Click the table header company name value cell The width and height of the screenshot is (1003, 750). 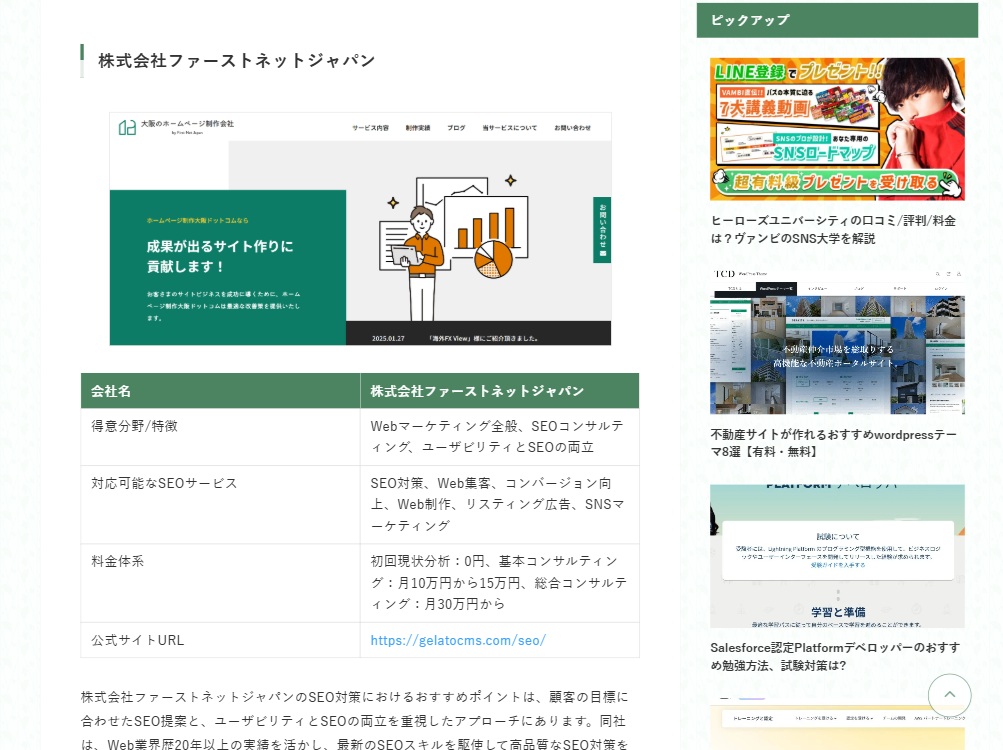[x=500, y=390]
